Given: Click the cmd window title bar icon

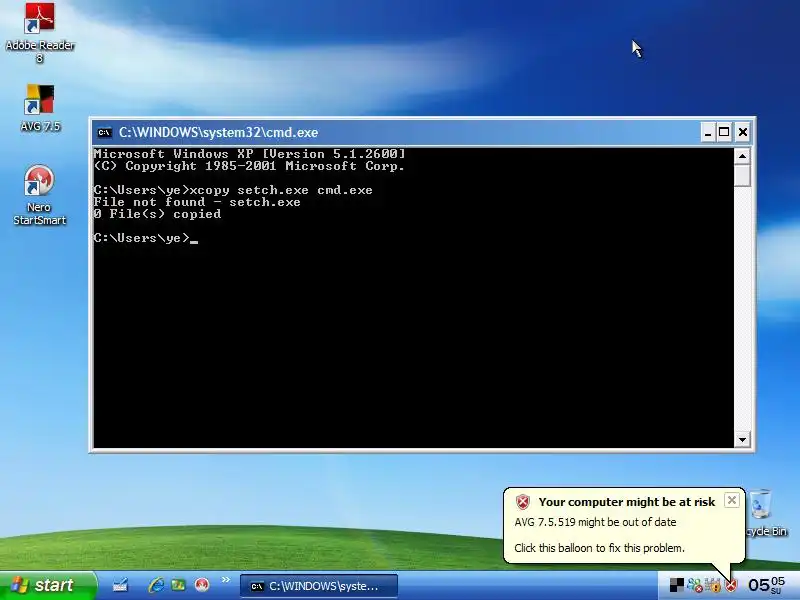Looking at the screenshot, I should click(x=105, y=133).
